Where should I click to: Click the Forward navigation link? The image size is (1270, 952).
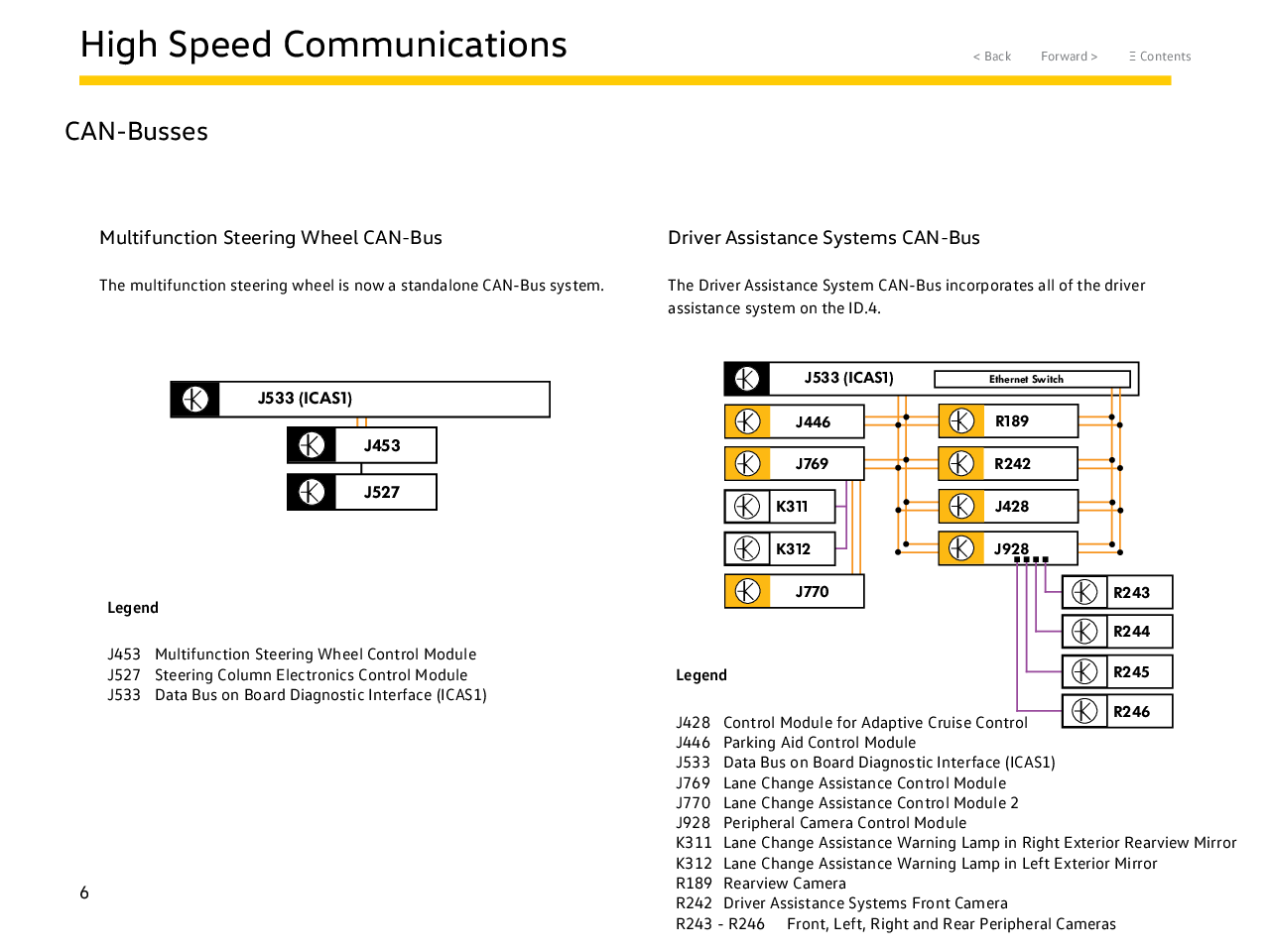coord(1069,57)
